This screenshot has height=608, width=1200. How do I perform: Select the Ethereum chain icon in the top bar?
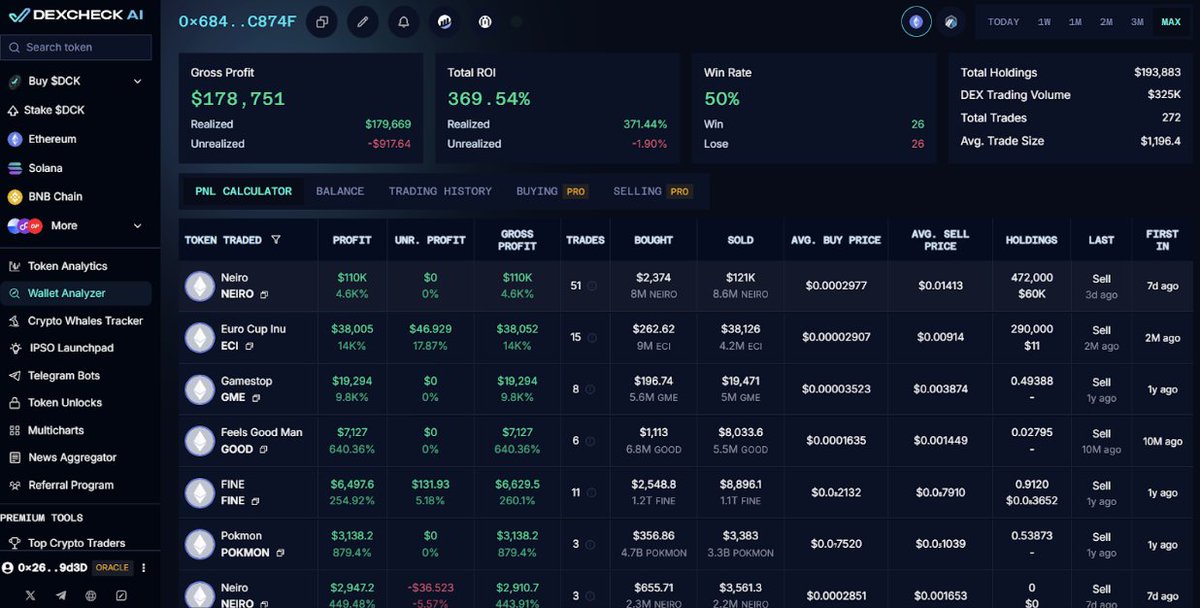(916, 21)
